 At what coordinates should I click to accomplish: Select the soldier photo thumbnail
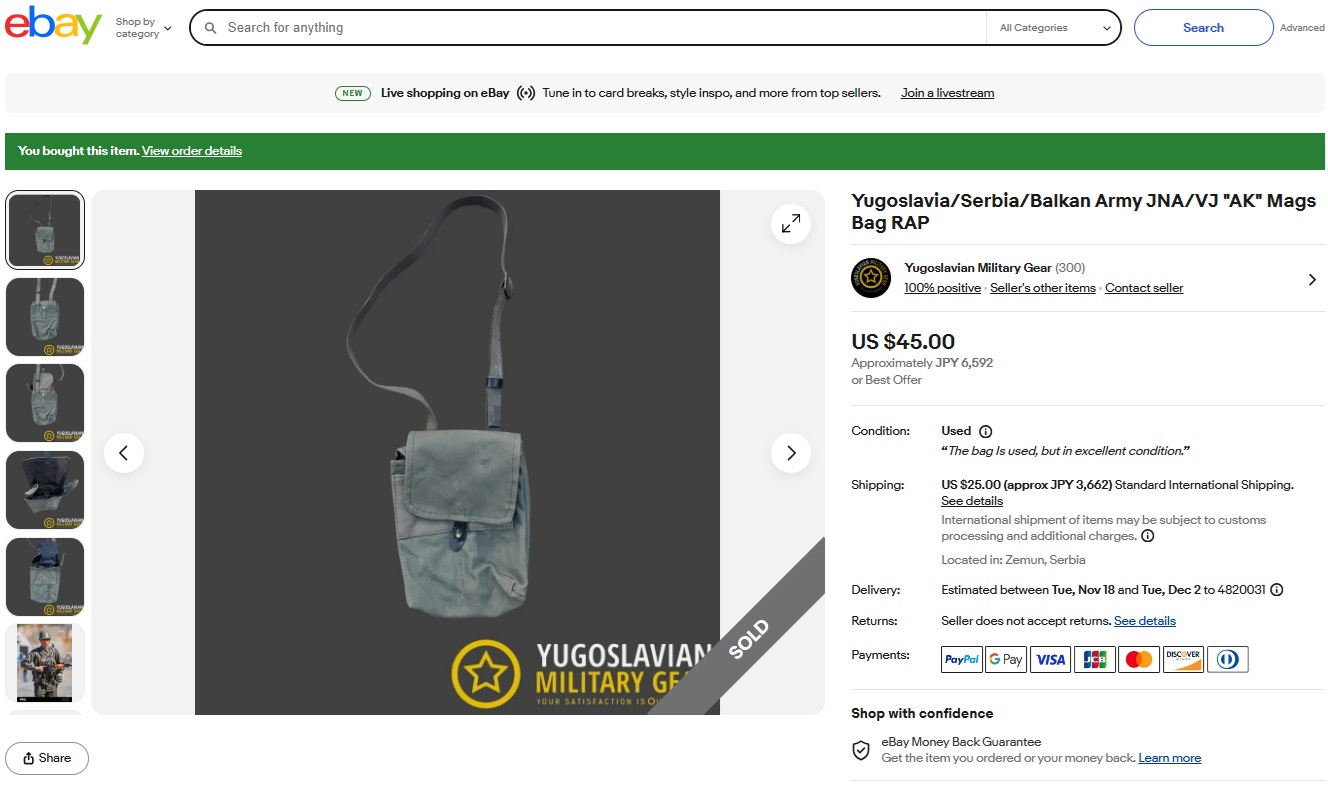pos(45,662)
